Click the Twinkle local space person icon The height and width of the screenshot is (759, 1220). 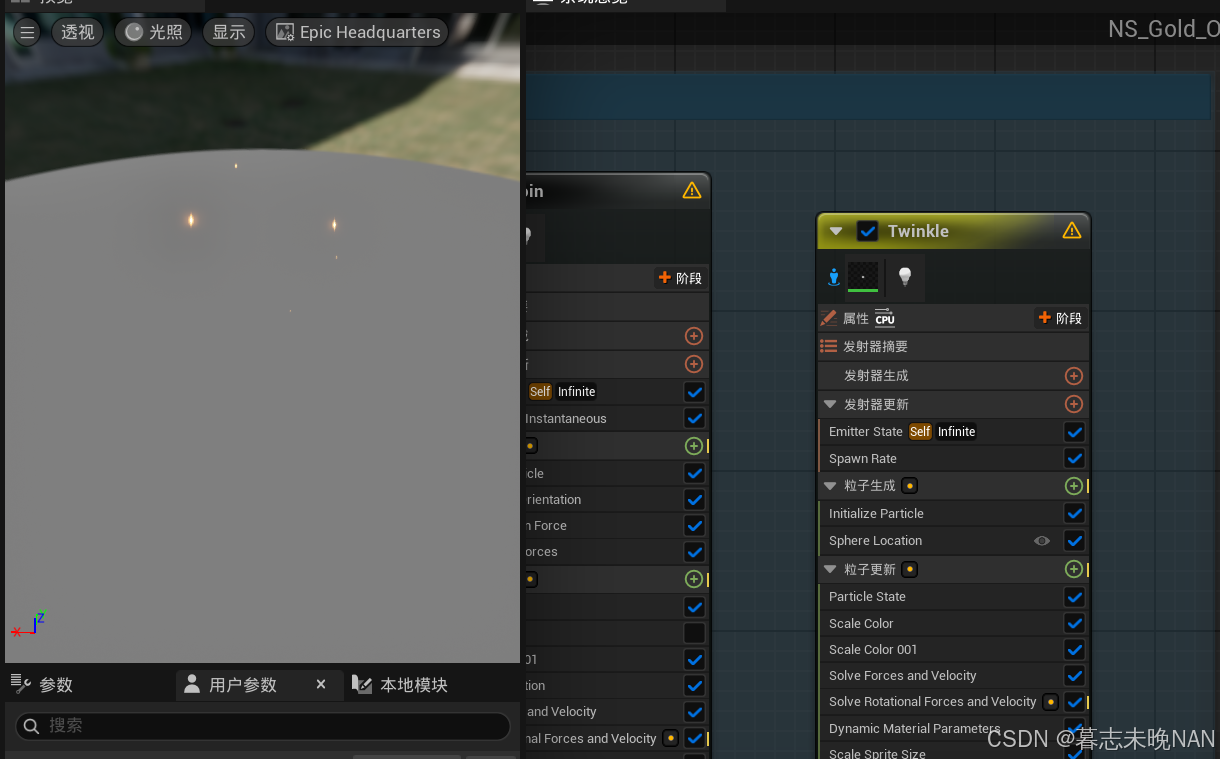(x=833, y=277)
